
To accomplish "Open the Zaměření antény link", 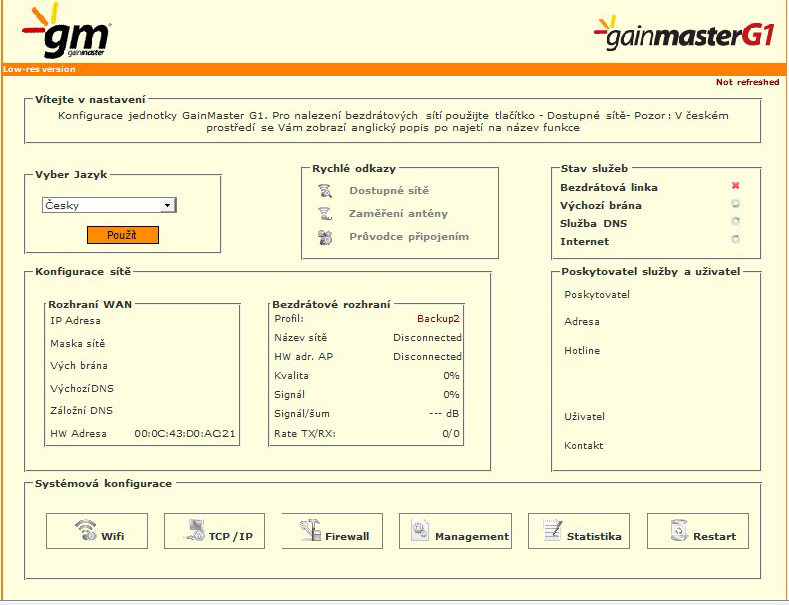I will [398, 213].
